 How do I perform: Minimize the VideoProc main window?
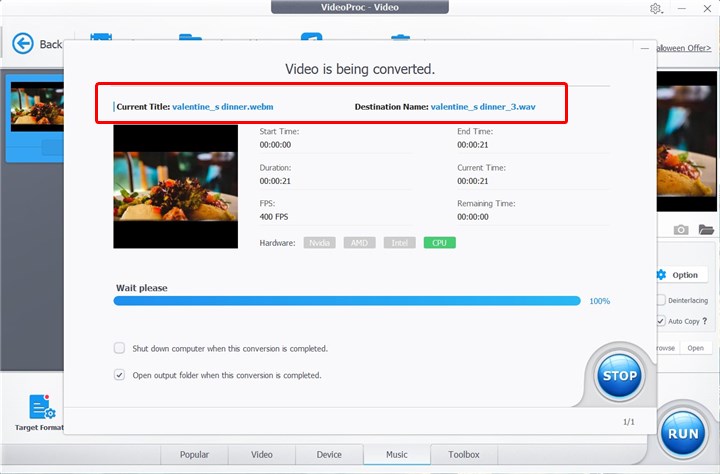pos(682,8)
